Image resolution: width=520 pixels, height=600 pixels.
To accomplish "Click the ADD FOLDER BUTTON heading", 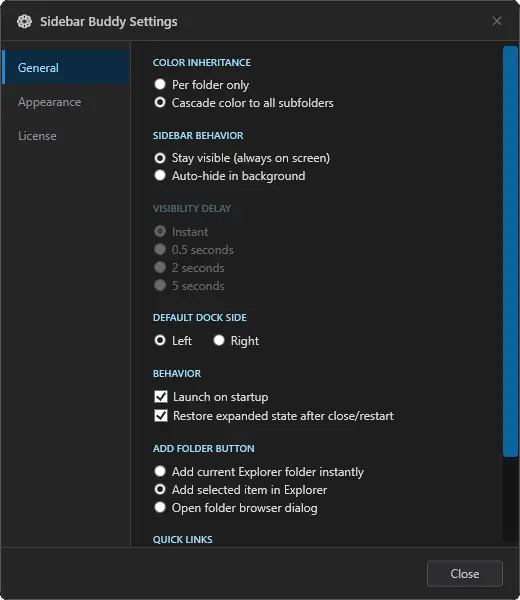I will coord(203,448).
